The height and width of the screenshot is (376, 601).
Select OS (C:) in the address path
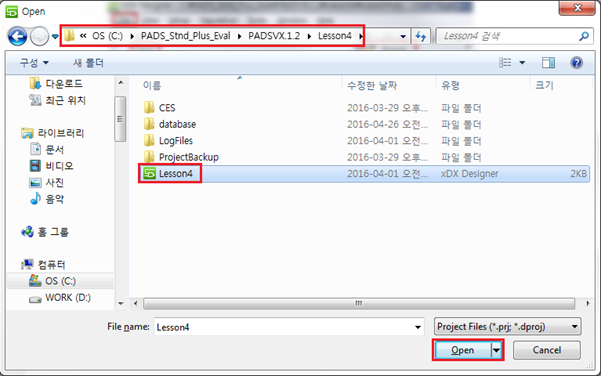pyautogui.click(x=107, y=36)
